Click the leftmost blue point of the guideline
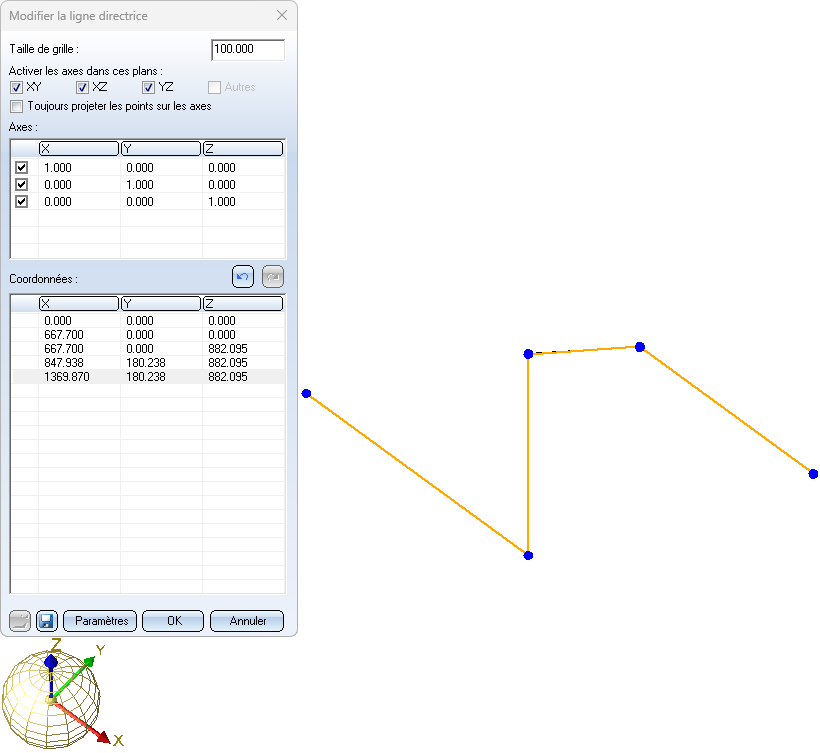 pyautogui.click(x=306, y=393)
